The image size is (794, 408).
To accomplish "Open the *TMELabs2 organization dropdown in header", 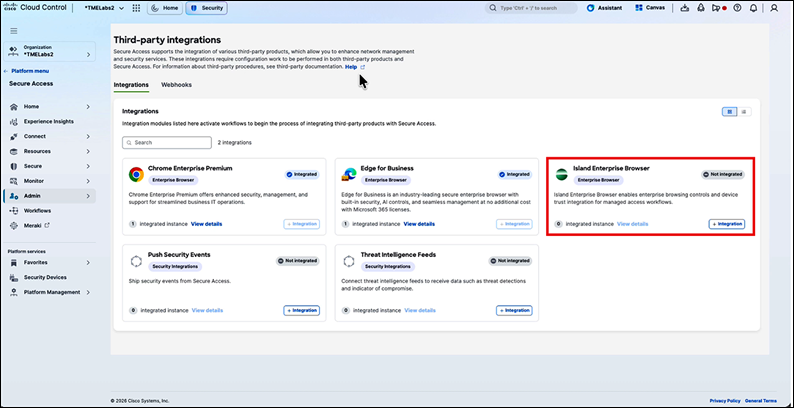I will tap(104, 8).
